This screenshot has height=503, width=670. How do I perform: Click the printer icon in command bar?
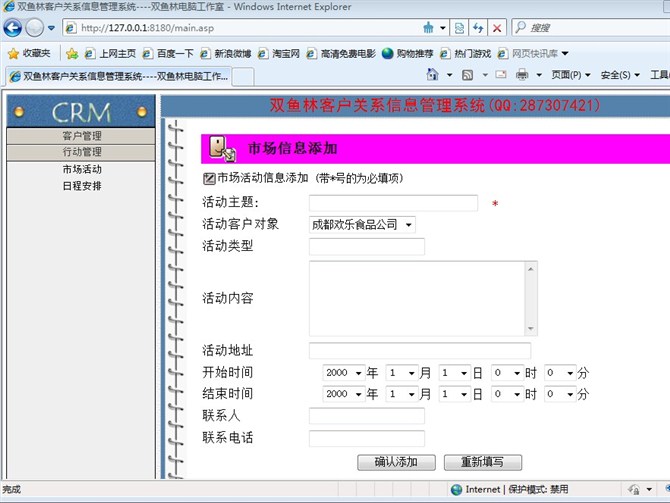pyautogui.click(x=522, y=75)
